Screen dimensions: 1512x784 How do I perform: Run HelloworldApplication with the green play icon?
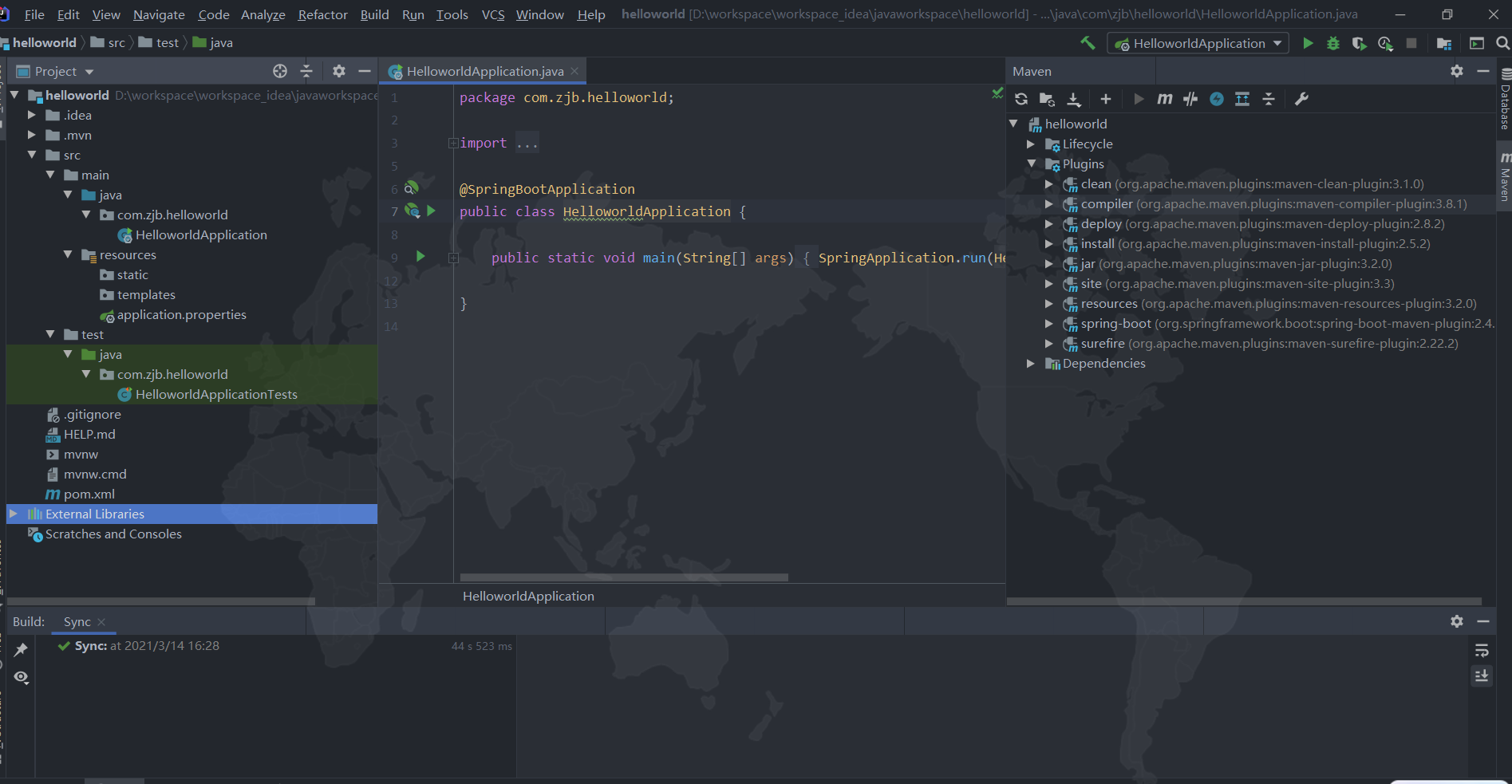(1308, 43)
